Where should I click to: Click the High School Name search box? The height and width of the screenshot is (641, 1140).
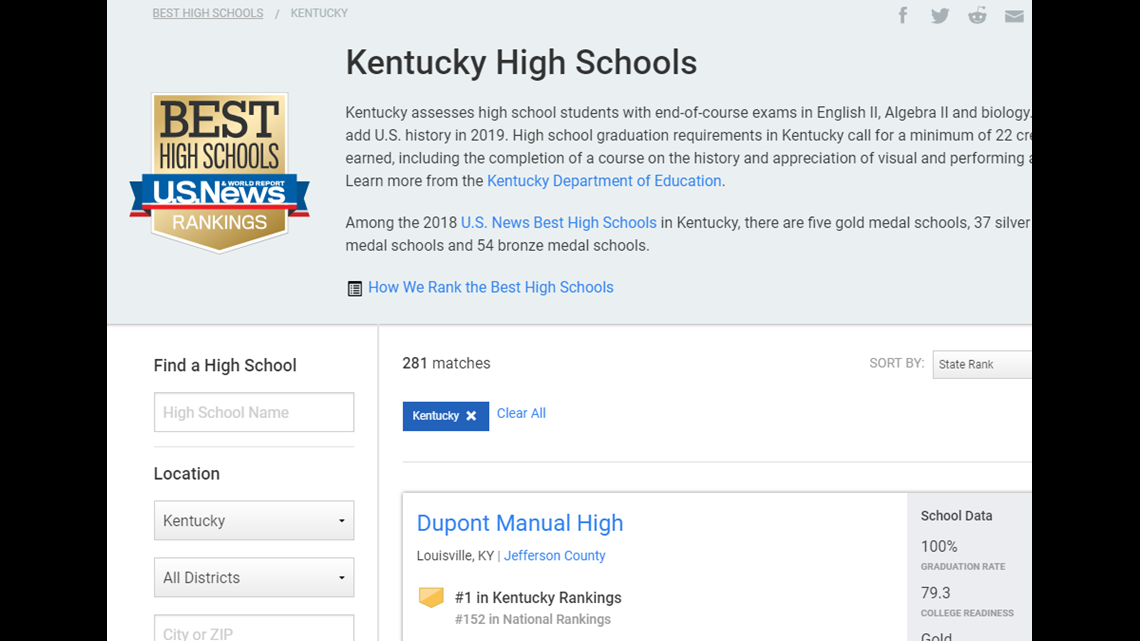(253, 412)
